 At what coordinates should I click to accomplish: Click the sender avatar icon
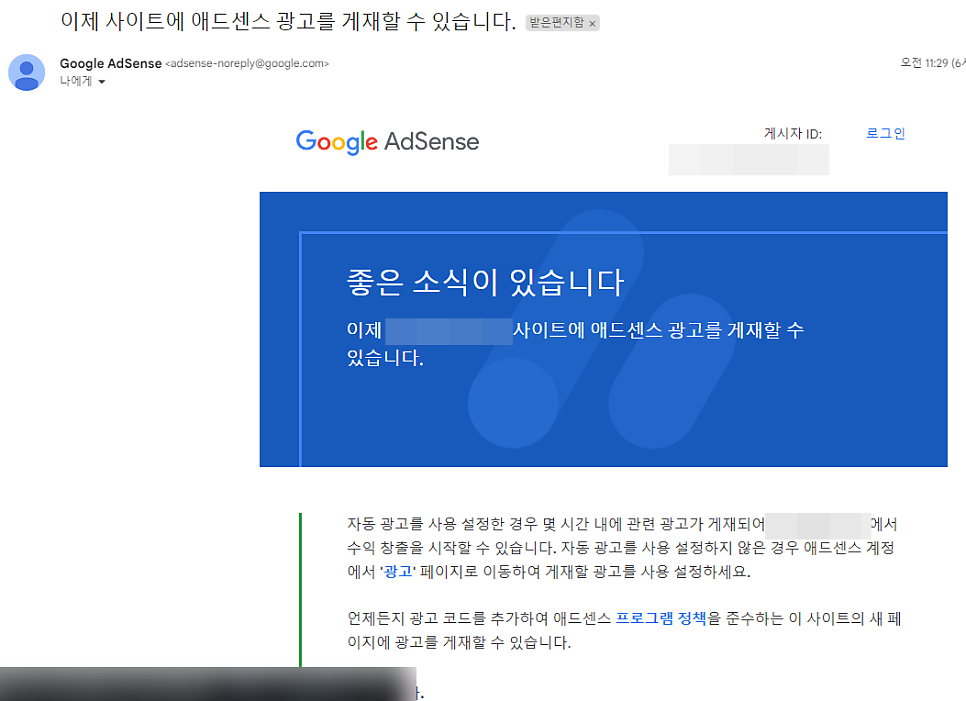26,73
